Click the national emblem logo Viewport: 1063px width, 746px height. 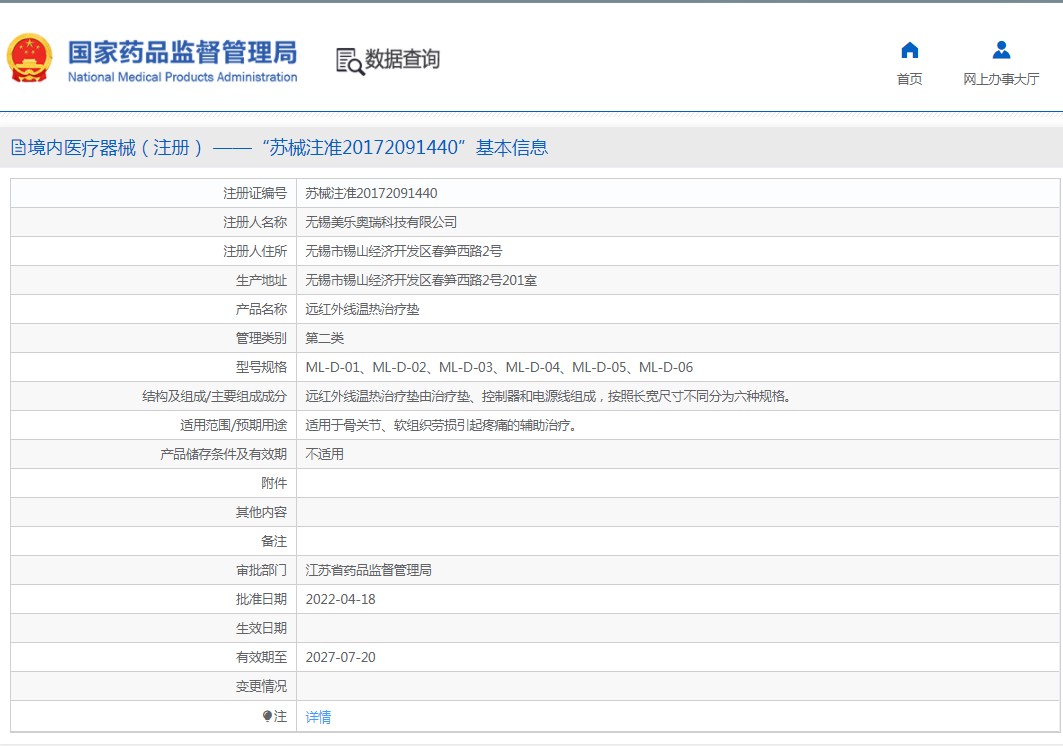tap(29, 58)
